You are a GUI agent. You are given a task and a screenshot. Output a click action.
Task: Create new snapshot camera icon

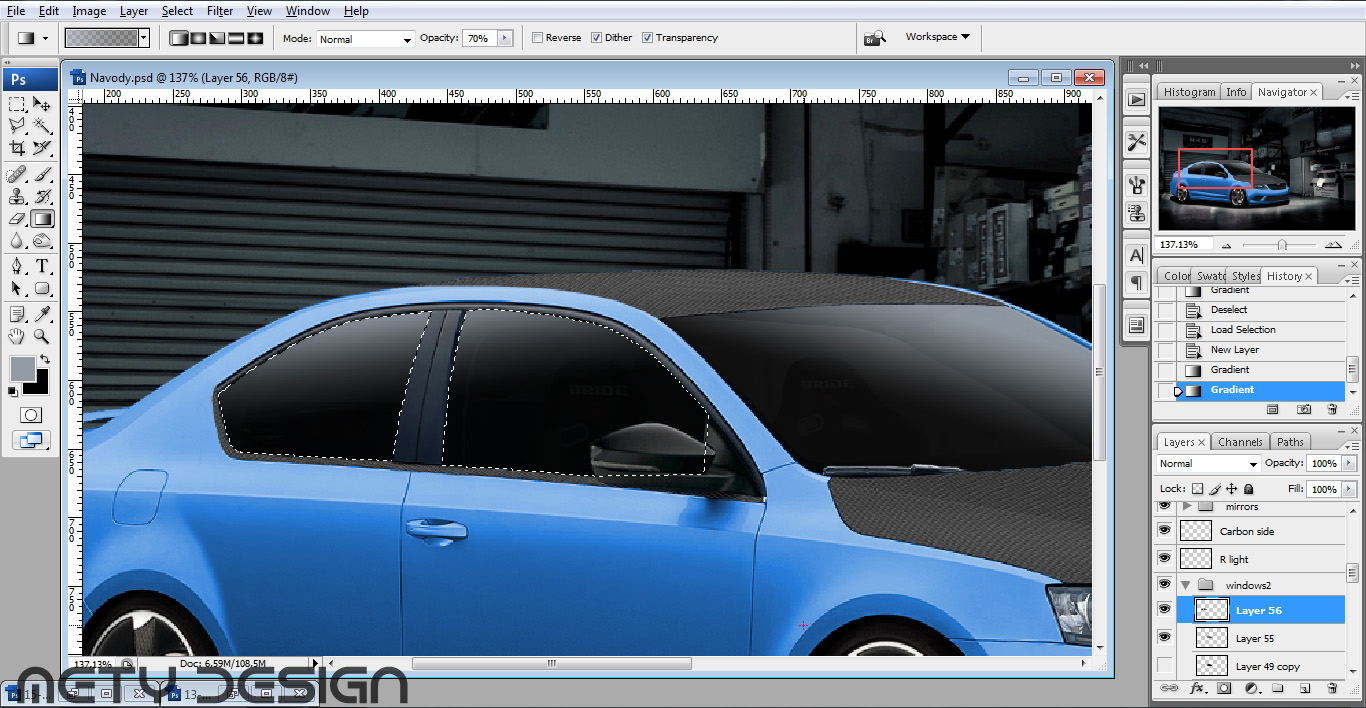tap(1303, 409)
